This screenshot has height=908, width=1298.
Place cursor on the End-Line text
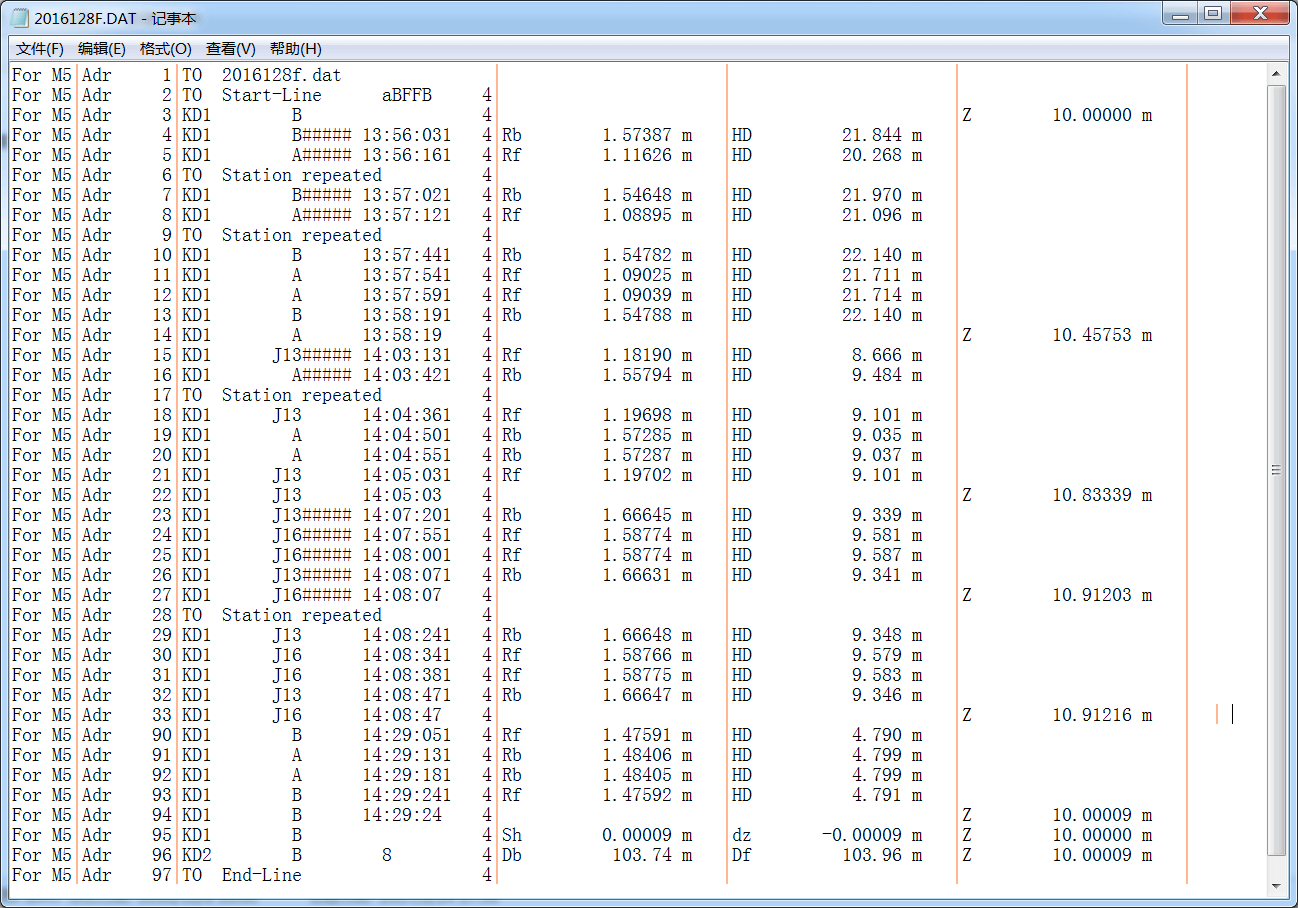tap(261, 875)
